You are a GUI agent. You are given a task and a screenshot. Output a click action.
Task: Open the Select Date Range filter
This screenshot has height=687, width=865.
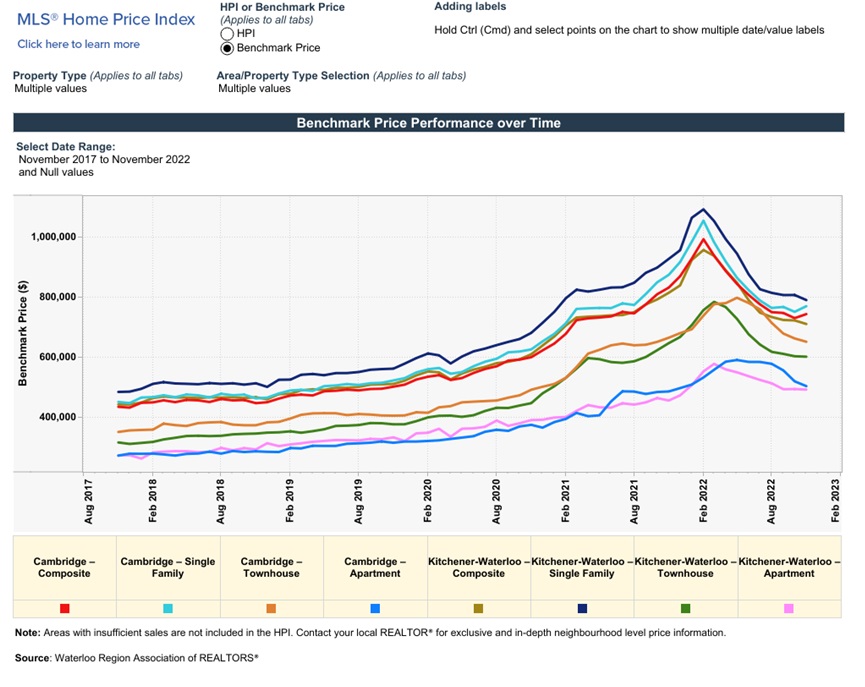(x=103, y=160)
